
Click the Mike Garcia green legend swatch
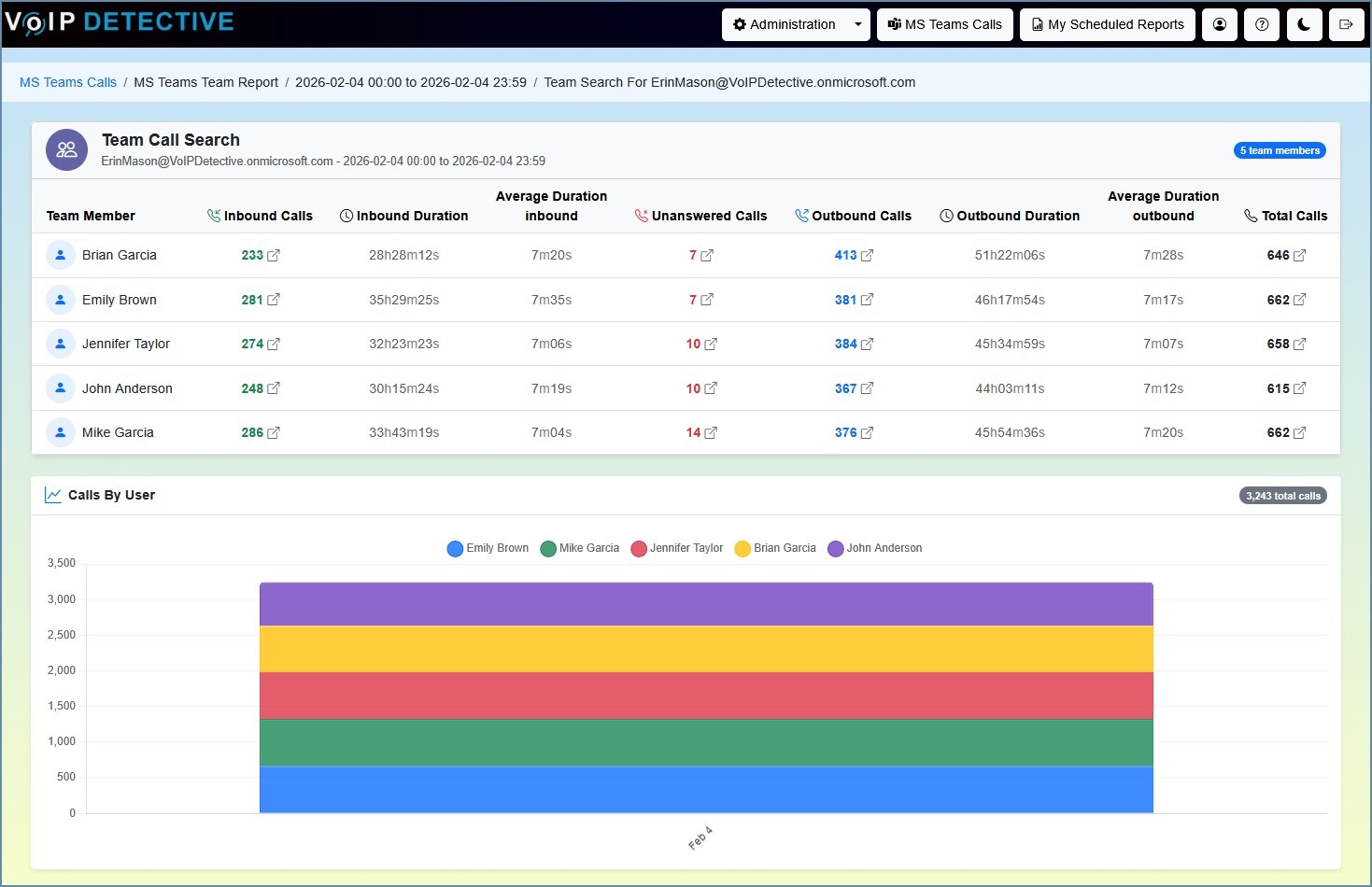click(548, 549)
